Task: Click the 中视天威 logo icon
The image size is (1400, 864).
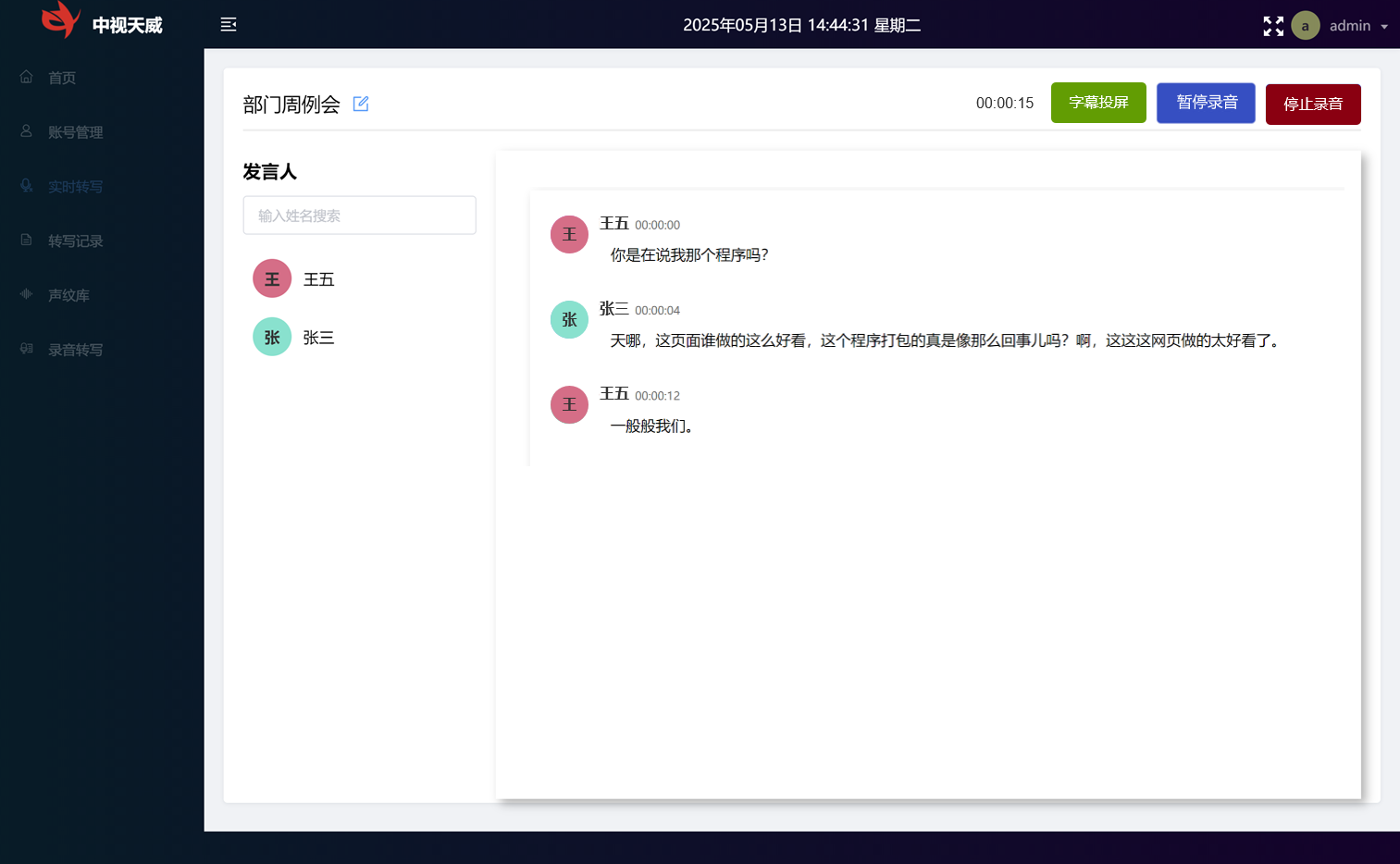Action: pyautogui.click(x=61, y=19)
